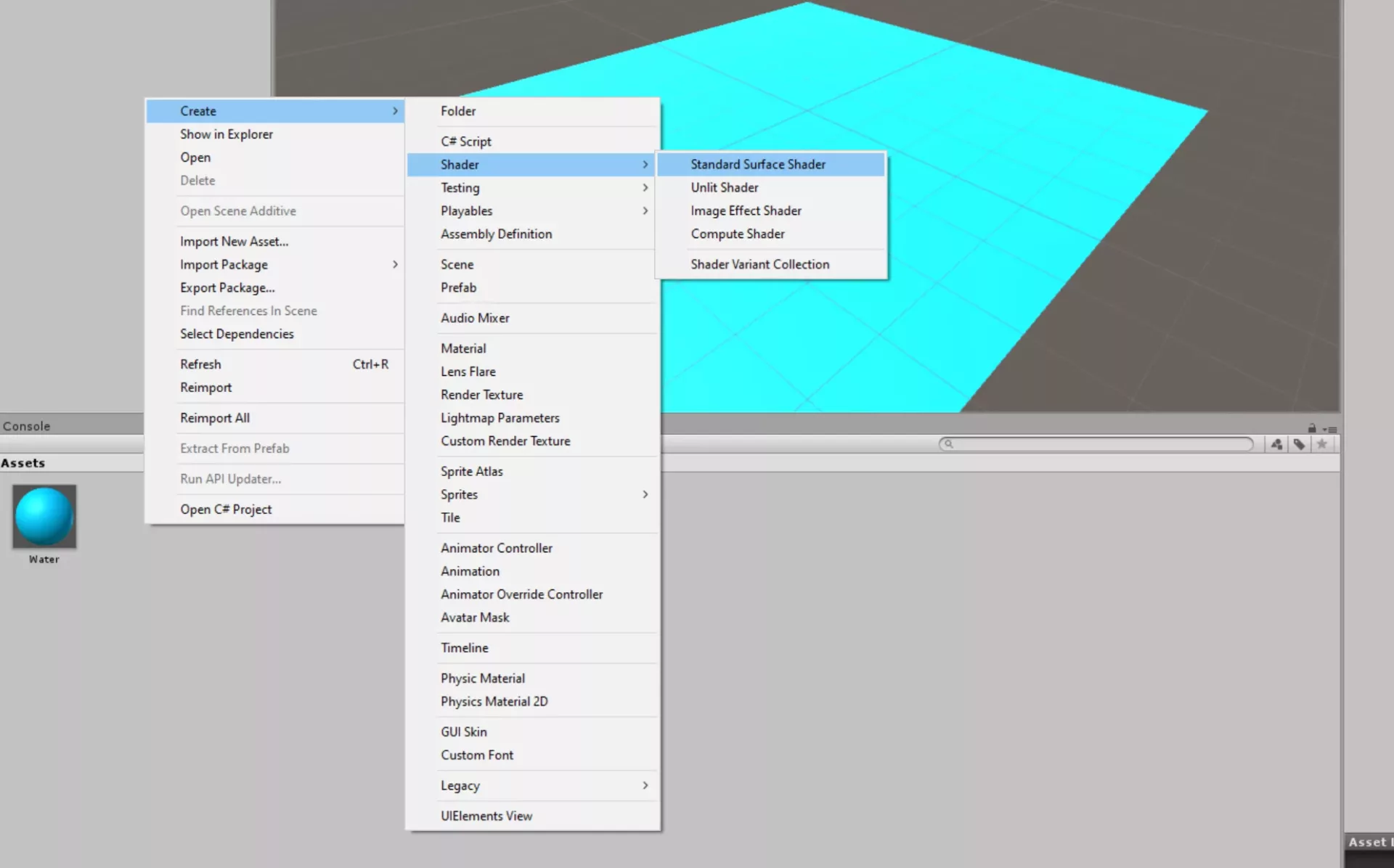
Task: Switch to the Console tab
Action: click(27, 426)
